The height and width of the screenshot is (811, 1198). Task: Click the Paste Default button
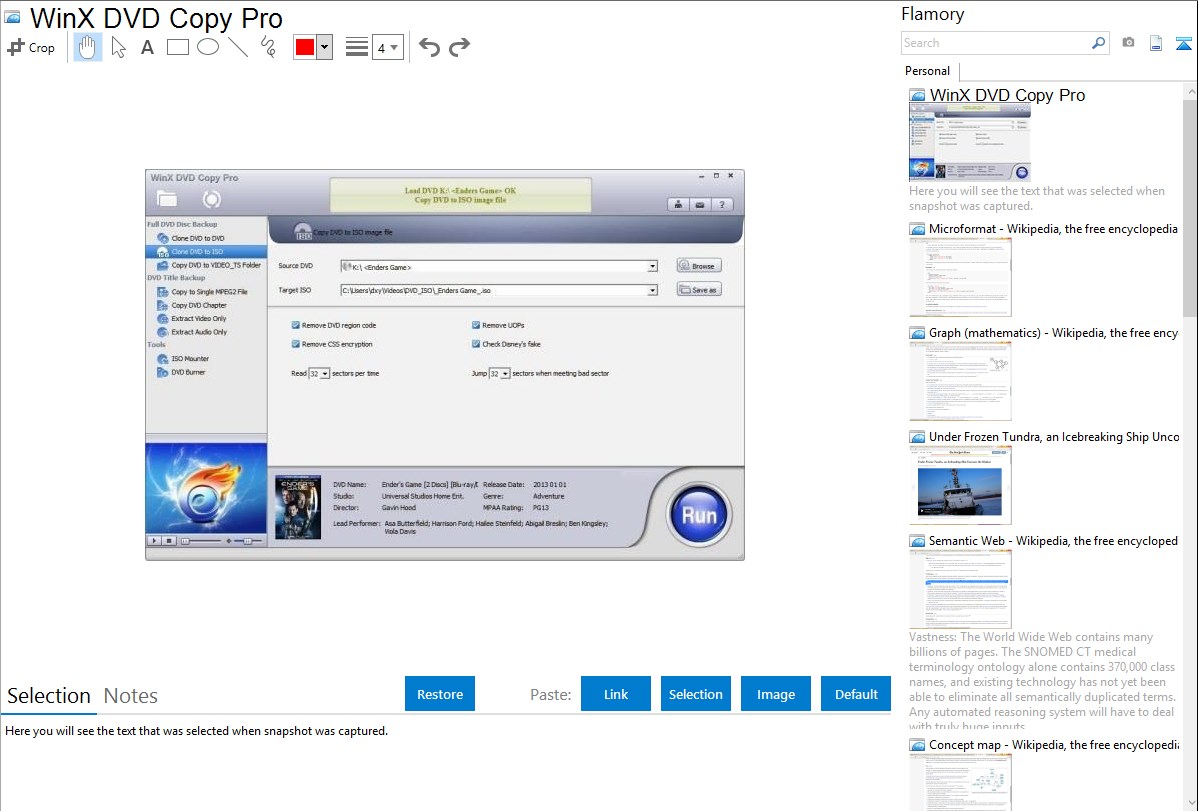856,694
